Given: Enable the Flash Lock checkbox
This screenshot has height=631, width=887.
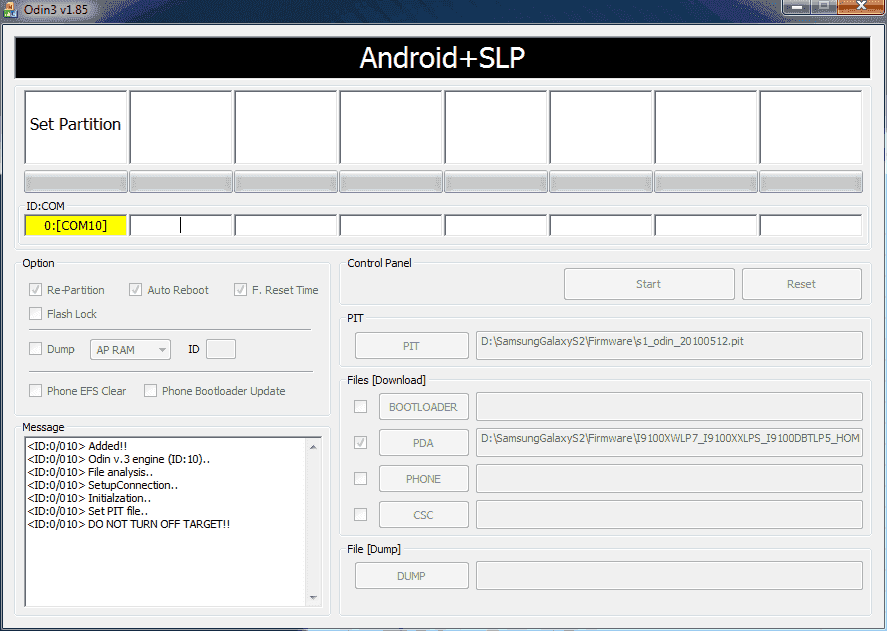Looking at the screenshot, I should [x=36, y=314].
